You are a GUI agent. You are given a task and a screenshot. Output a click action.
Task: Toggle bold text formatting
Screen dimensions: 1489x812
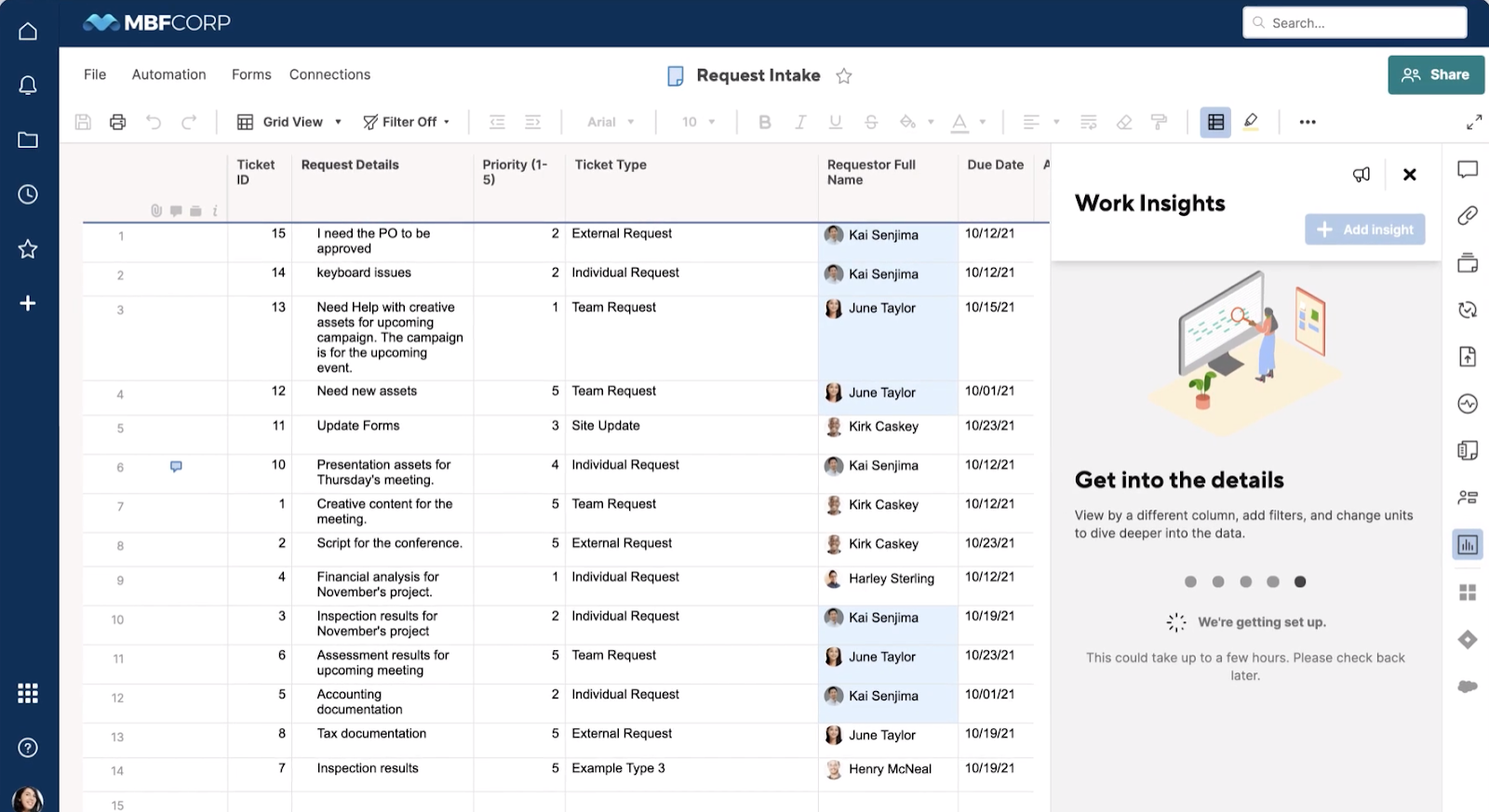pyautogui.click(x=765, y=122)
